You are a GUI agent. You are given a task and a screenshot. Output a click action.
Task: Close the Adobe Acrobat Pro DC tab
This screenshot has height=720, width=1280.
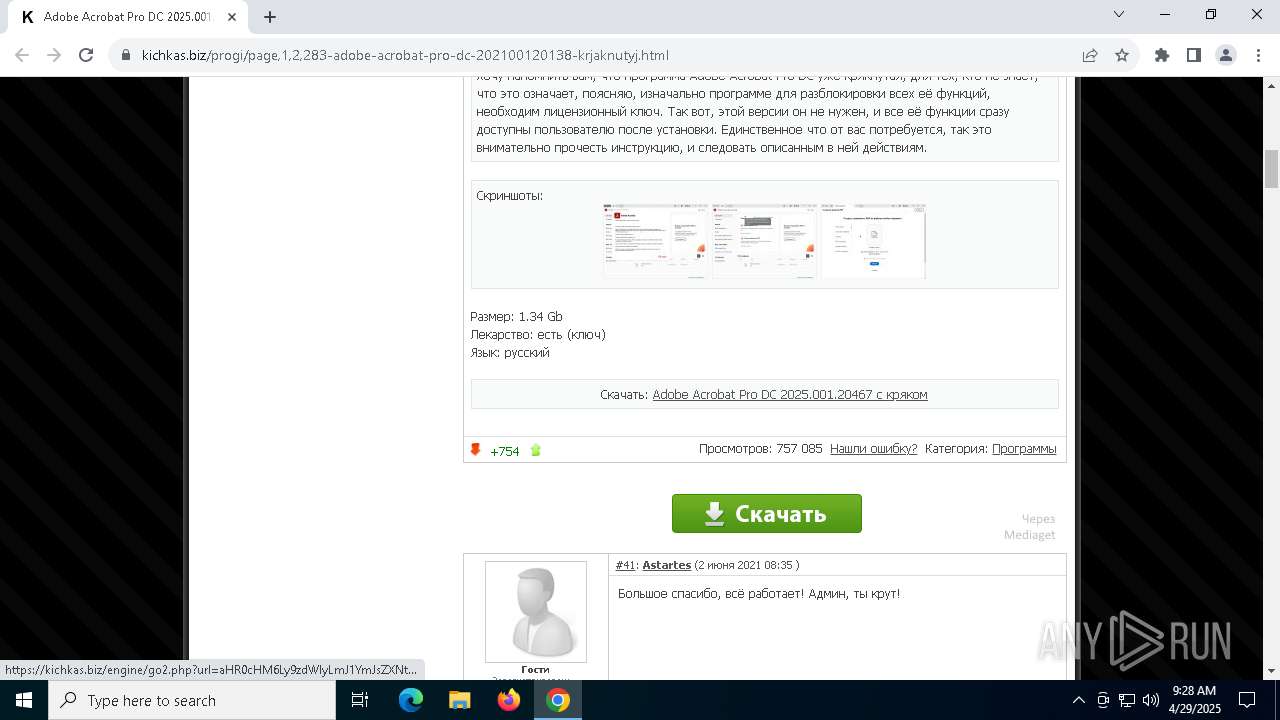click(233, 17)
